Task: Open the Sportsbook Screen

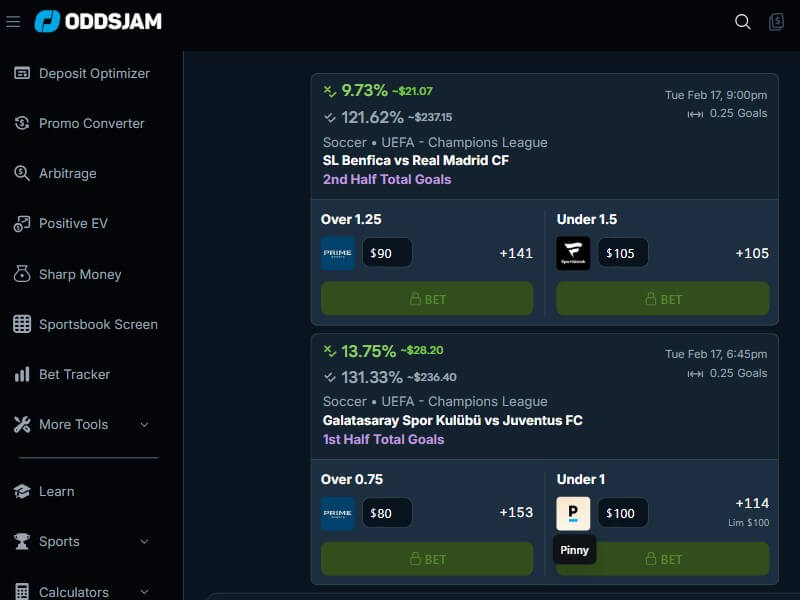Action: 97,324
